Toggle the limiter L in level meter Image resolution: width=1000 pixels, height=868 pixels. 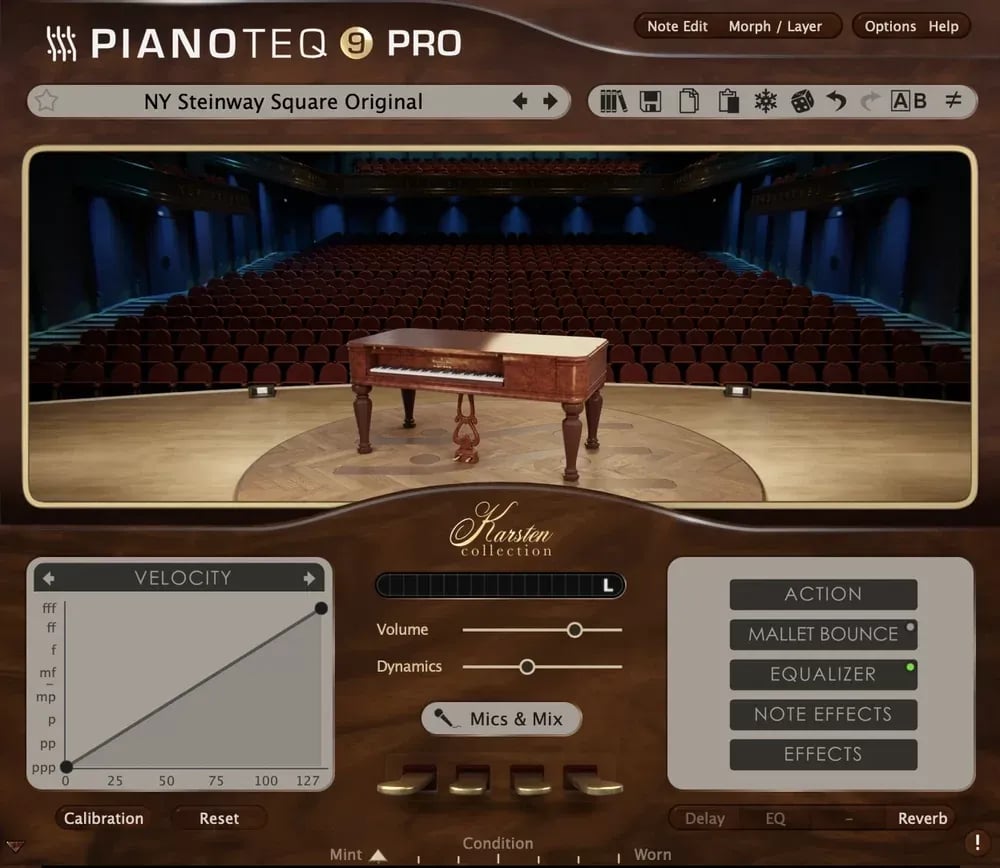click(x=608, y=585)
